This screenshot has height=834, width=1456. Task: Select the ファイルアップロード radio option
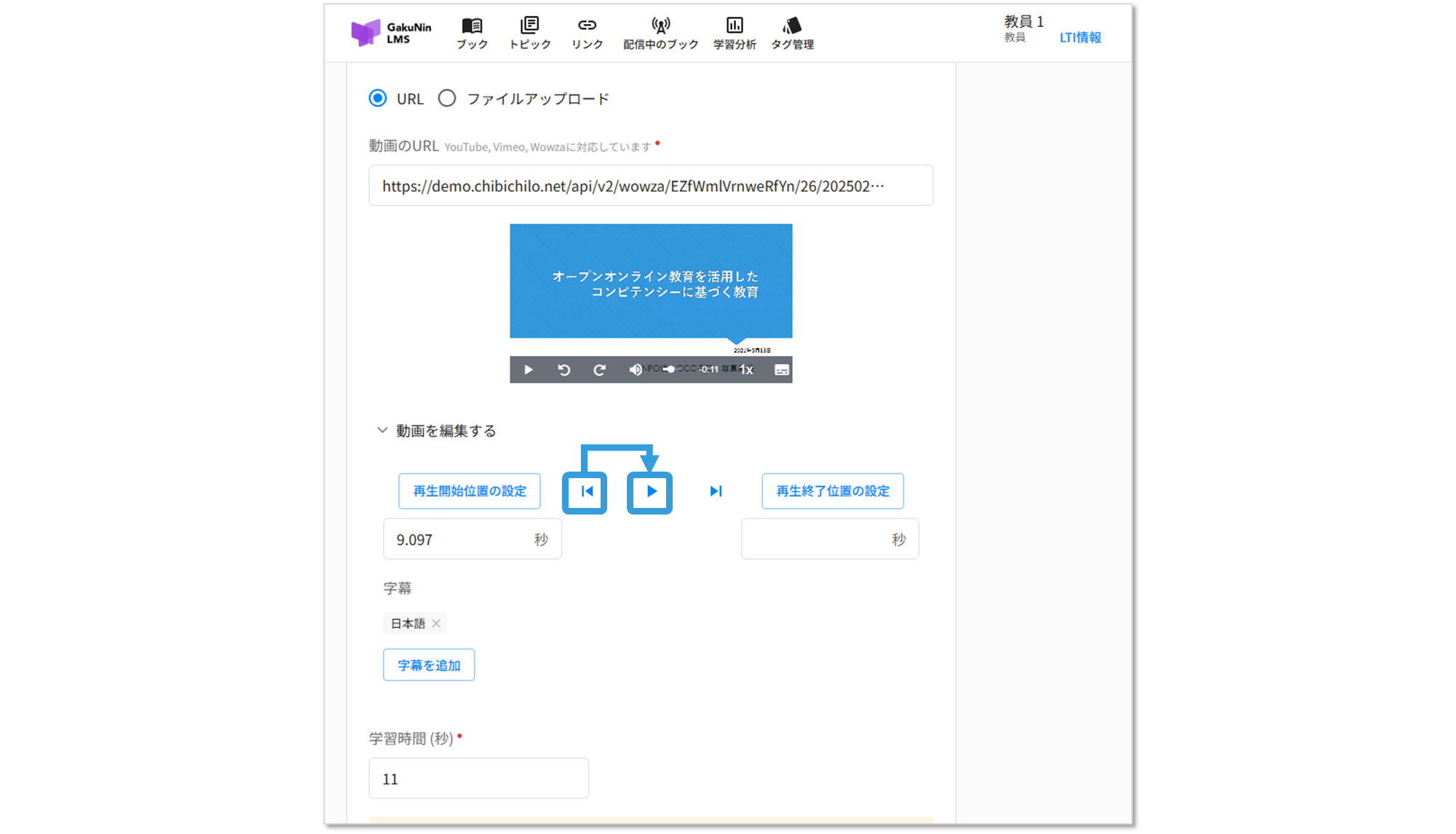[447, 98]
